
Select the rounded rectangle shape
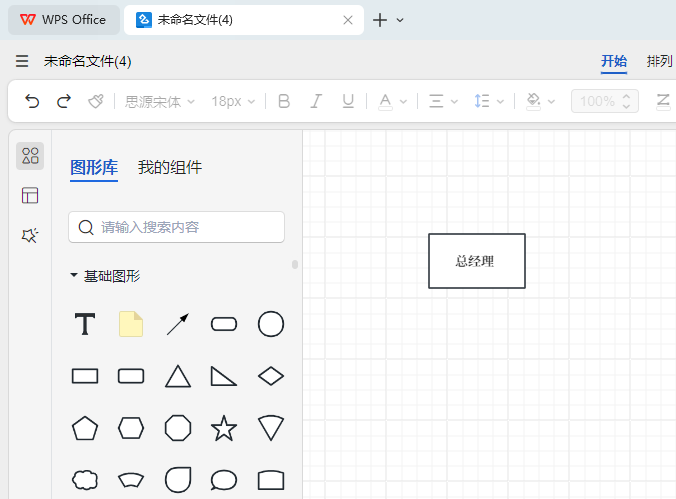(131, 376)
